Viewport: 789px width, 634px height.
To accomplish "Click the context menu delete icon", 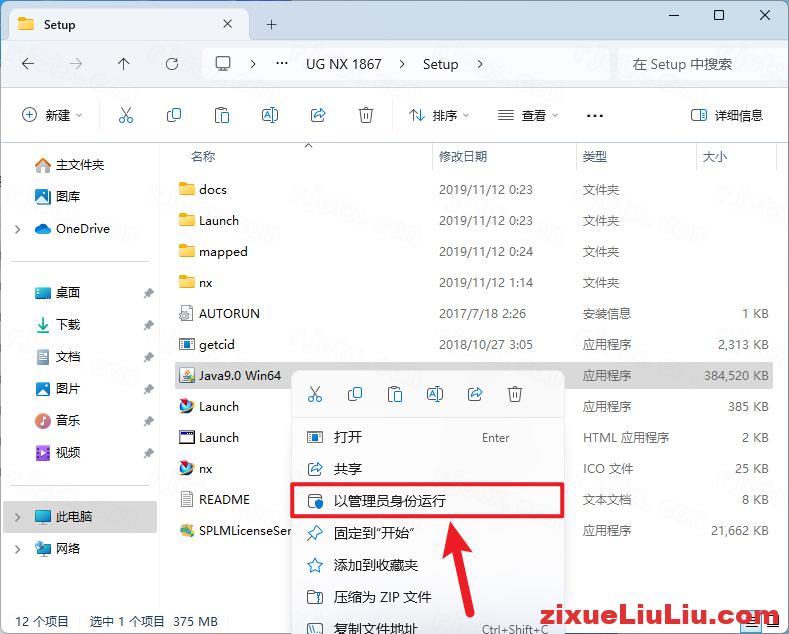I will [515, 394].
